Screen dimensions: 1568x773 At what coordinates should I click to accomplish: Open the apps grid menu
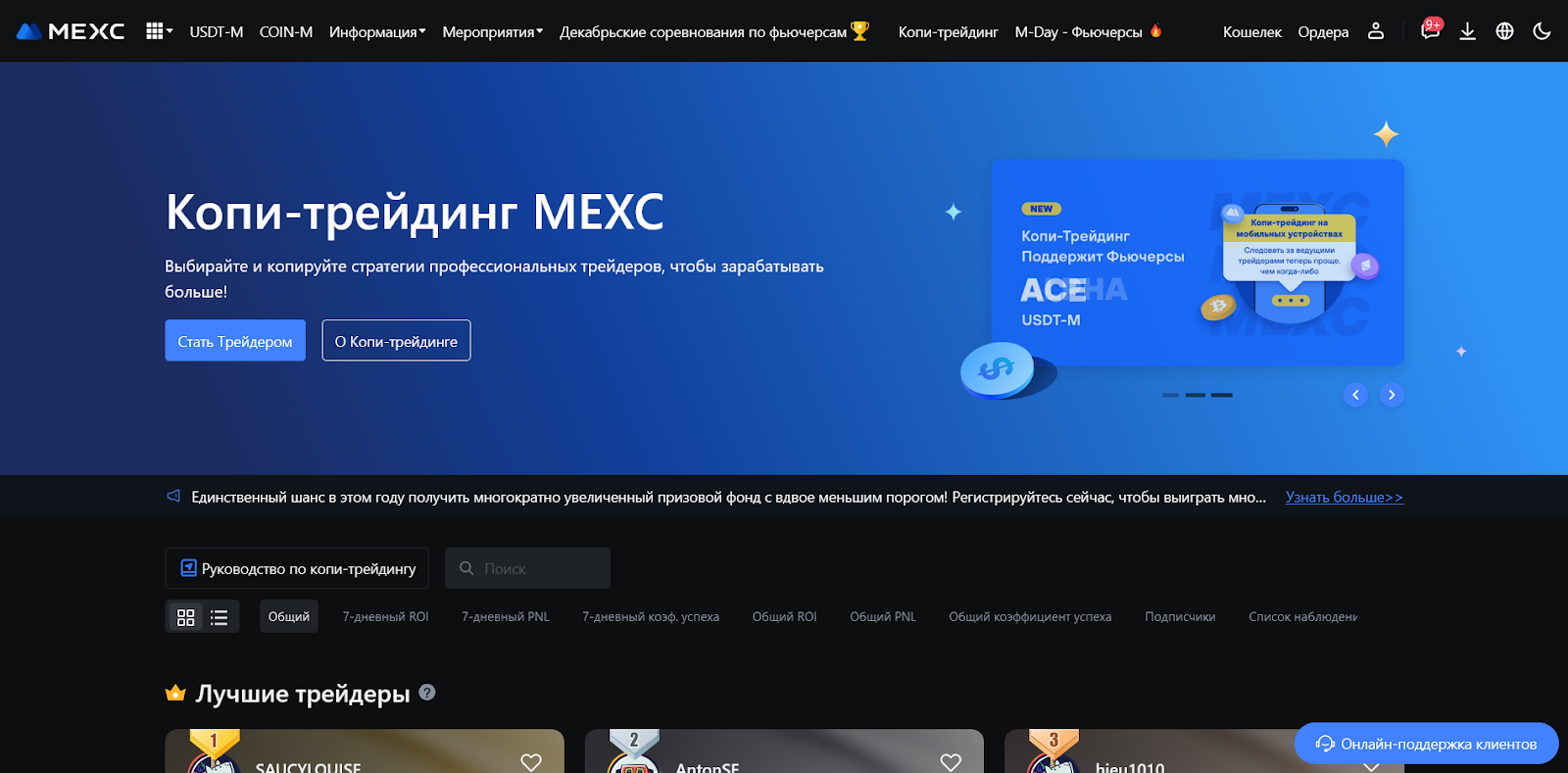pos(159,31)
